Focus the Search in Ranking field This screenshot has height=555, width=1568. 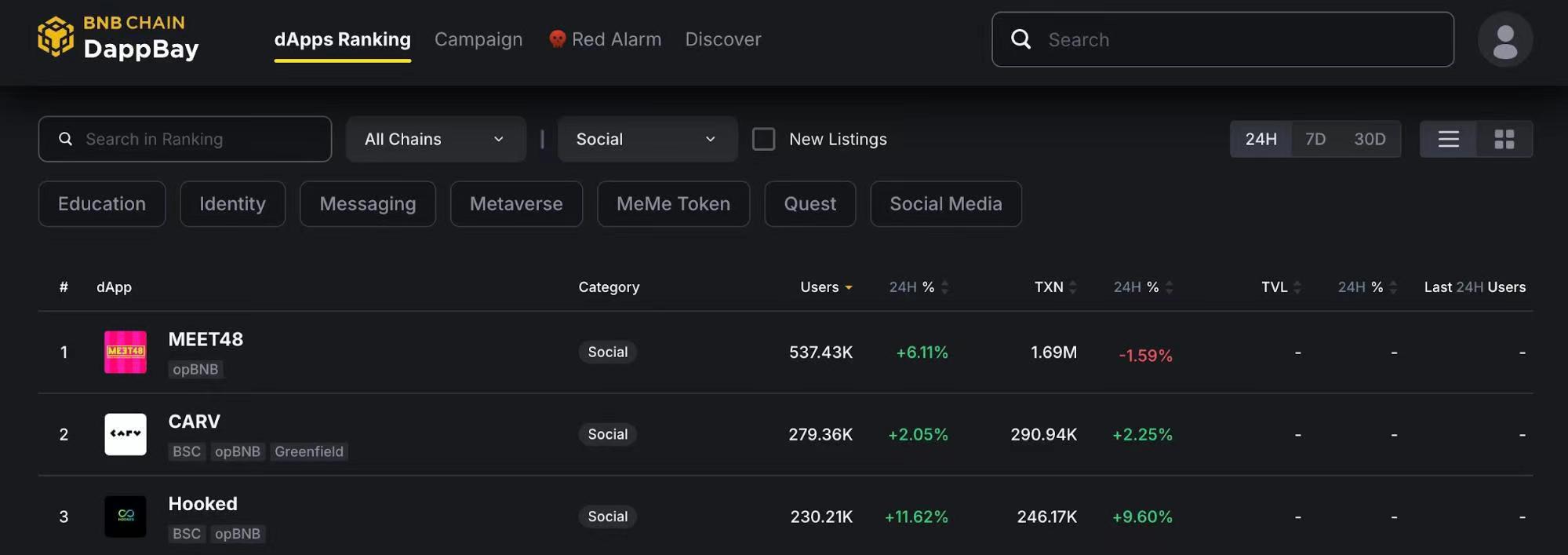click(x=196, y=139)
